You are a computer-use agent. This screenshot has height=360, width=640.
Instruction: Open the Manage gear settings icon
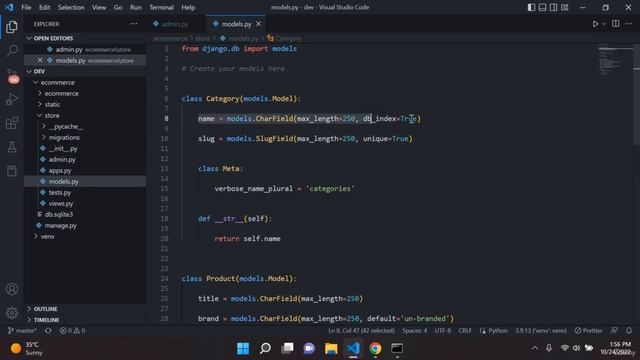pos(12,313)
